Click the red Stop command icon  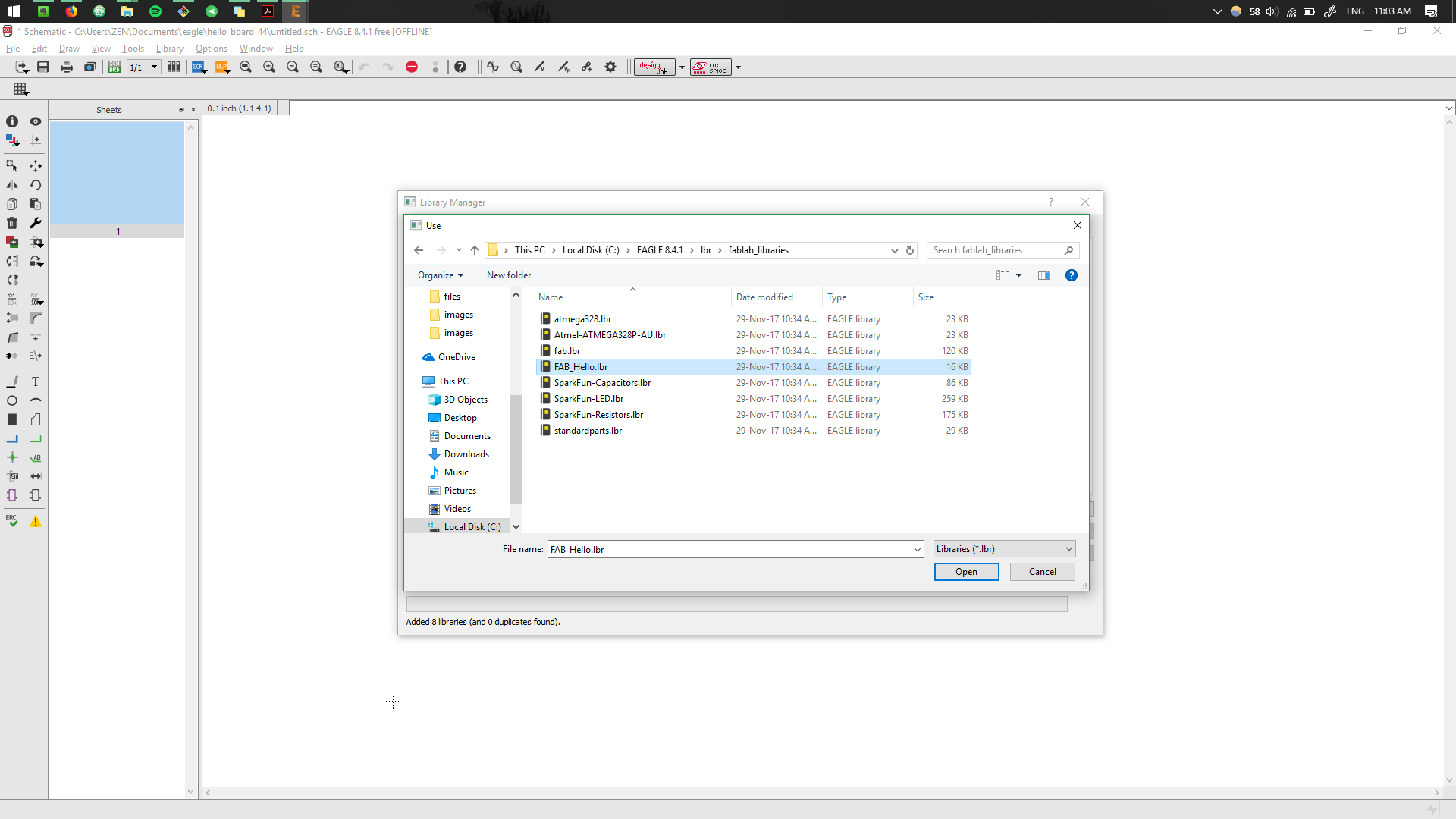(x=412, y=67)
